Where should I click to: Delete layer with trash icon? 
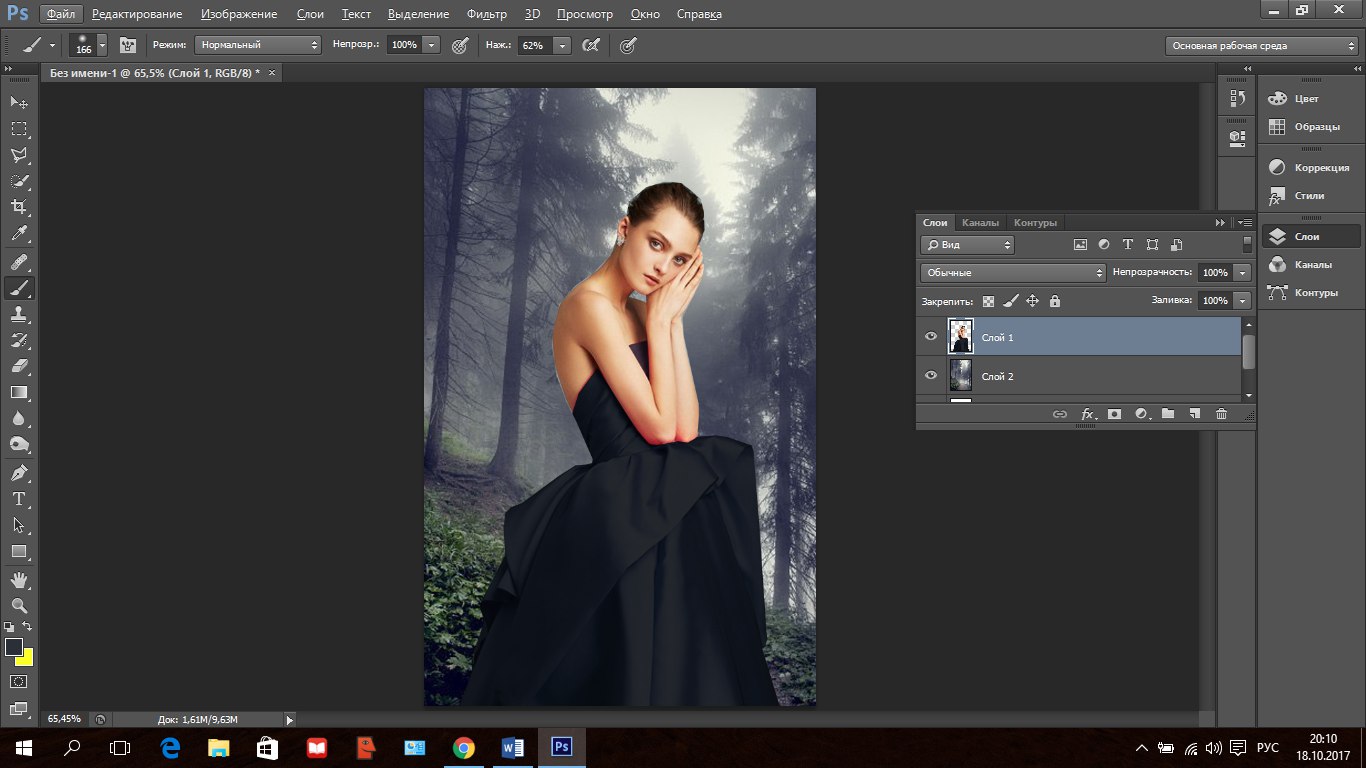(x=1221, y=414)
